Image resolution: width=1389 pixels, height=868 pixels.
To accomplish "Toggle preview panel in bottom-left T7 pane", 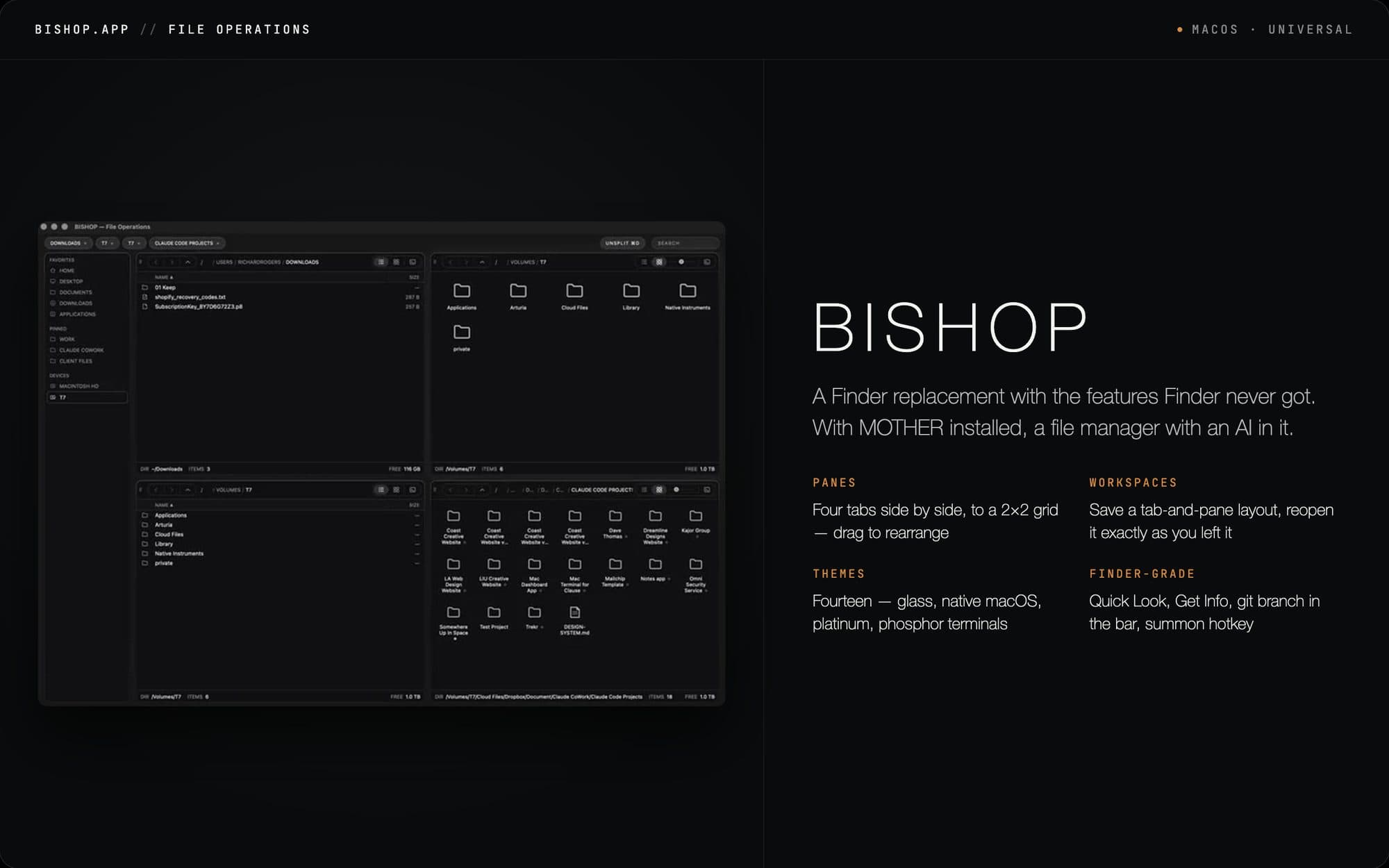I will 413,490.
